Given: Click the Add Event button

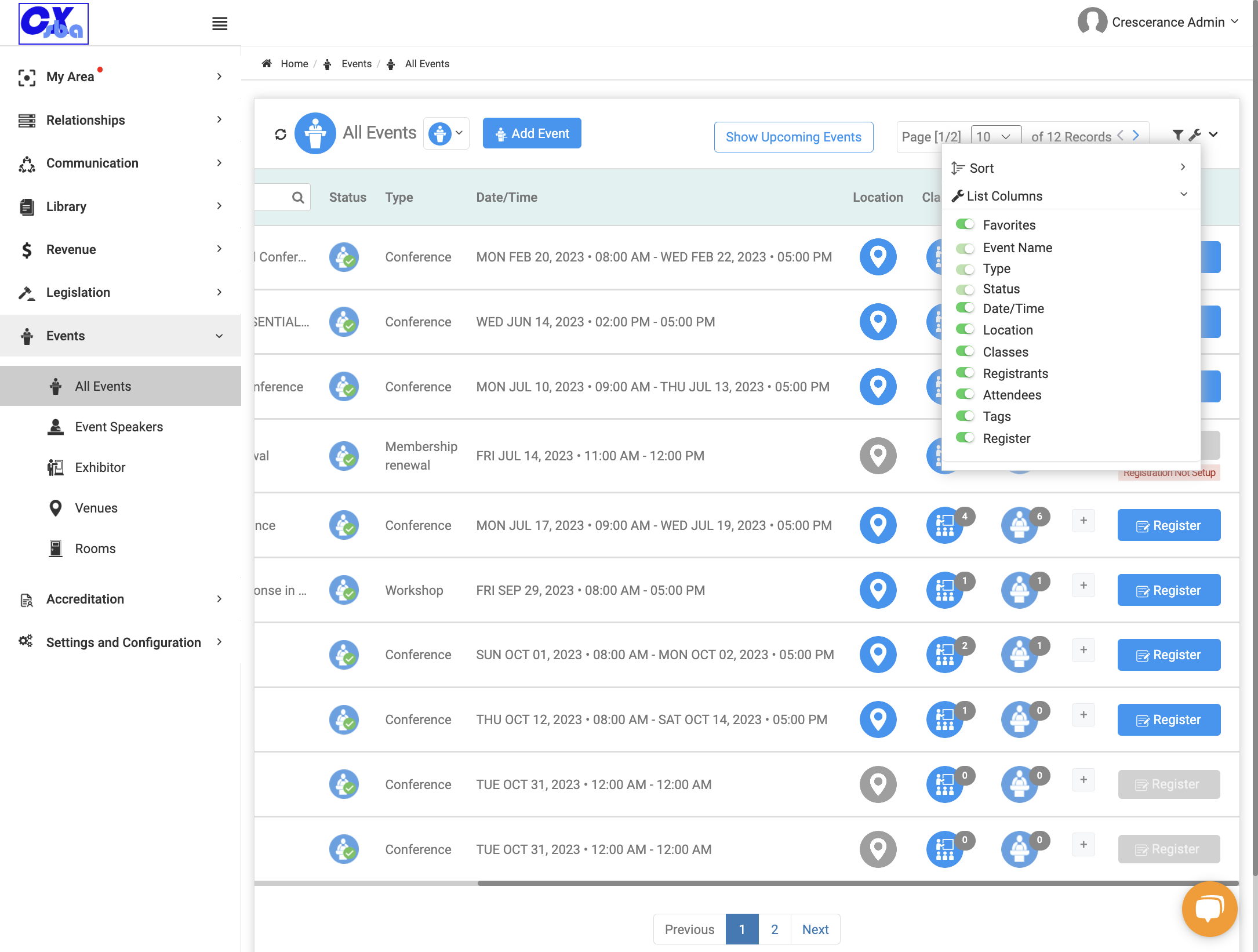Looking at the screenshot, I should 532,133.
